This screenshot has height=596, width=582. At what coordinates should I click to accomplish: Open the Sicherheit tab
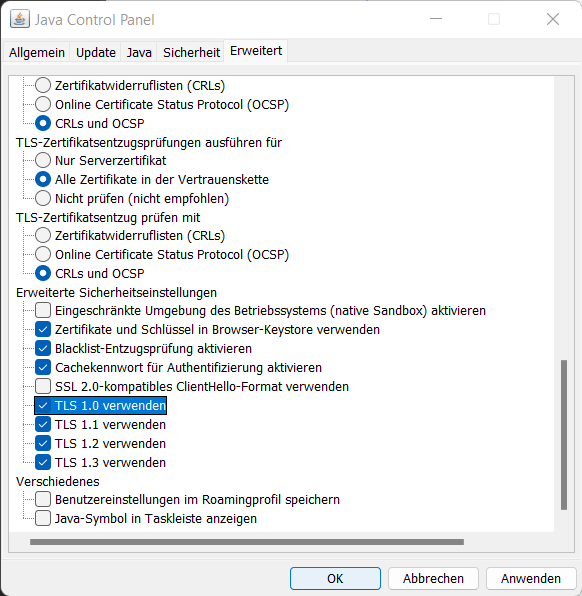tap(191, 52)
